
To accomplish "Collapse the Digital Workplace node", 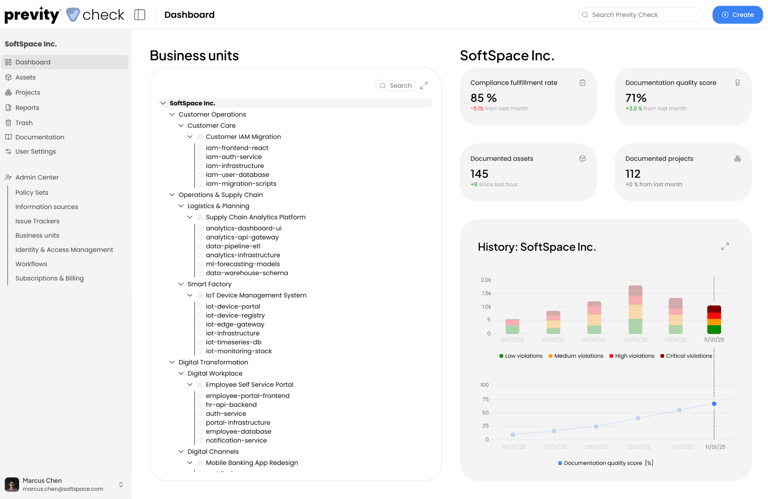I will (x=181, y=374).
